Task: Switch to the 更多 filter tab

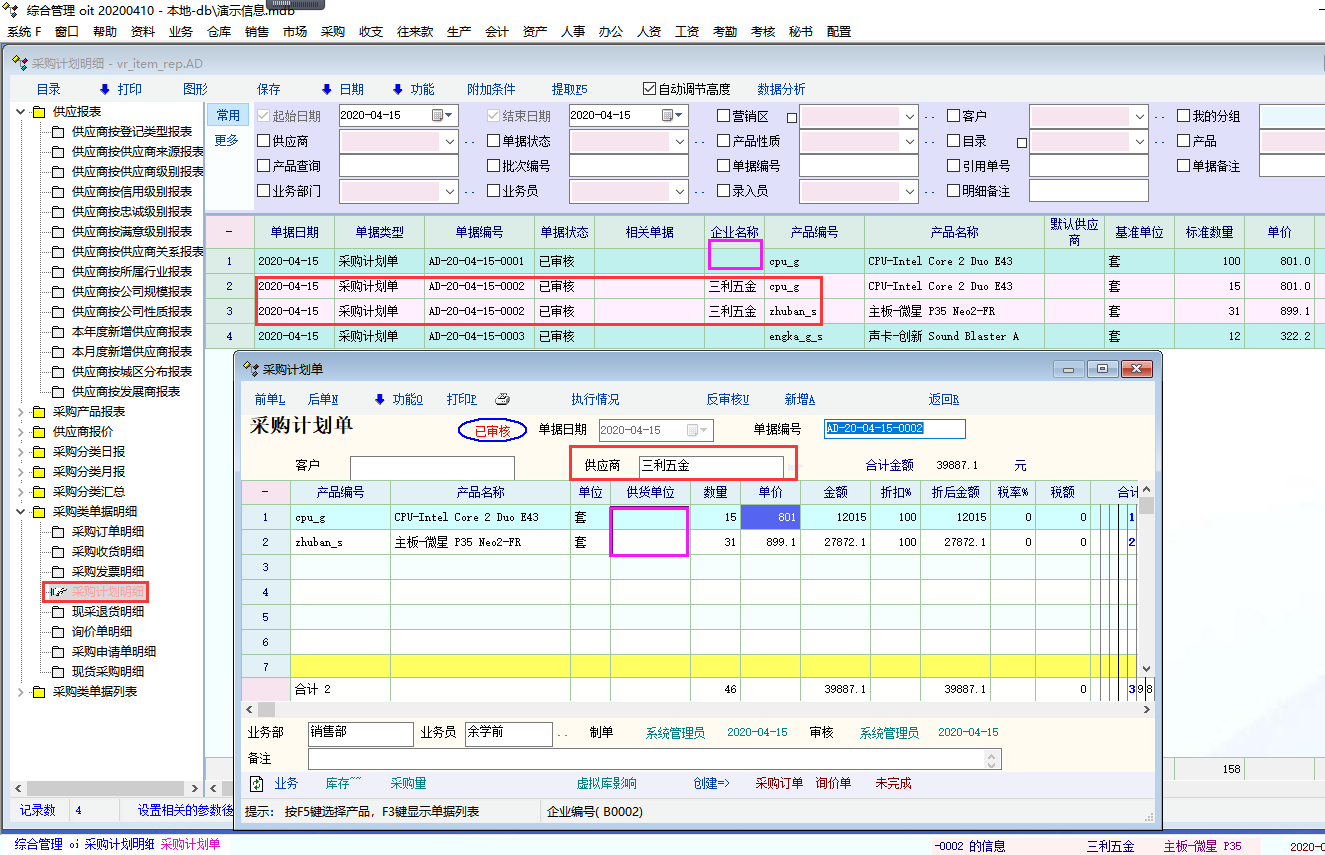Action: click(x=227, y=140)
